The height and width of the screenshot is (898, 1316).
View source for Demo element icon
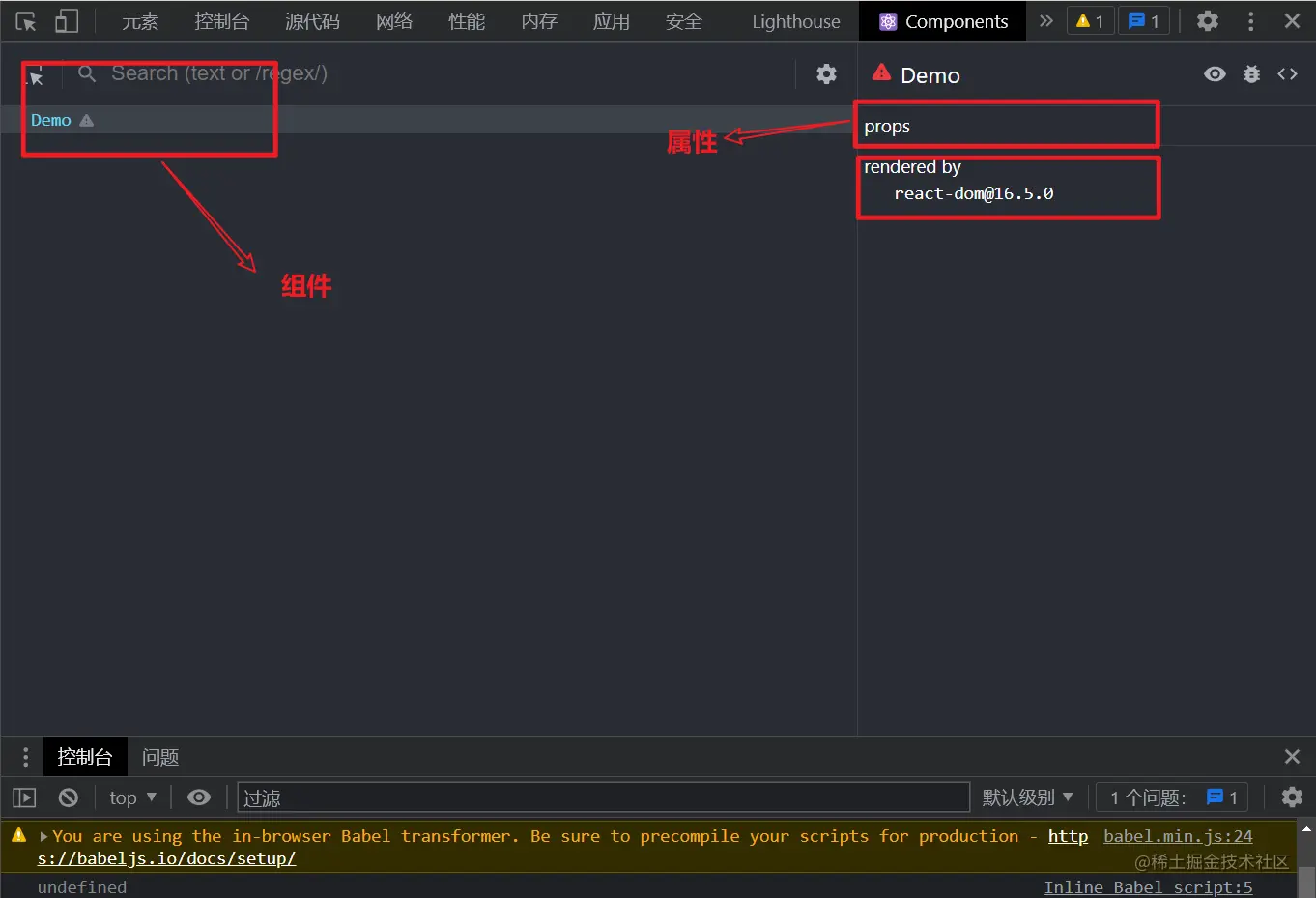(1287, 73)
